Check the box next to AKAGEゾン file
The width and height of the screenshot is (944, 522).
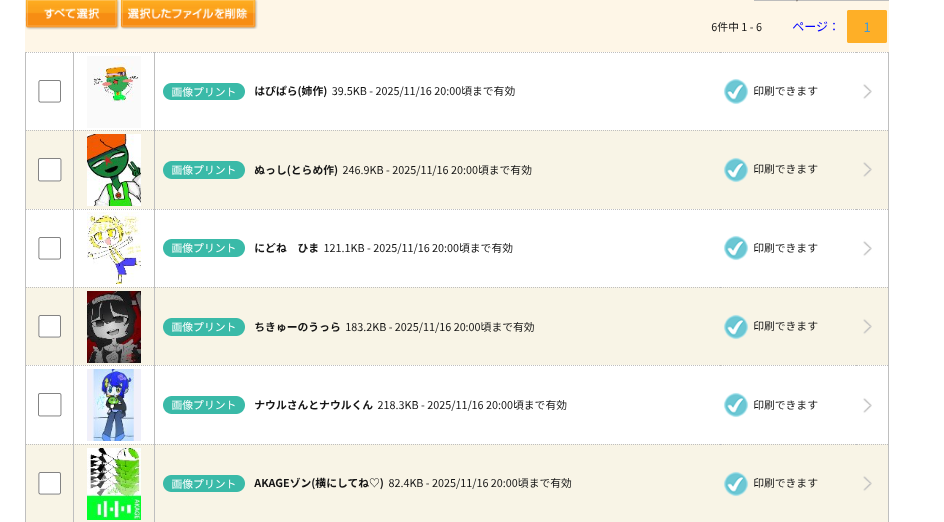pos(49,483)
